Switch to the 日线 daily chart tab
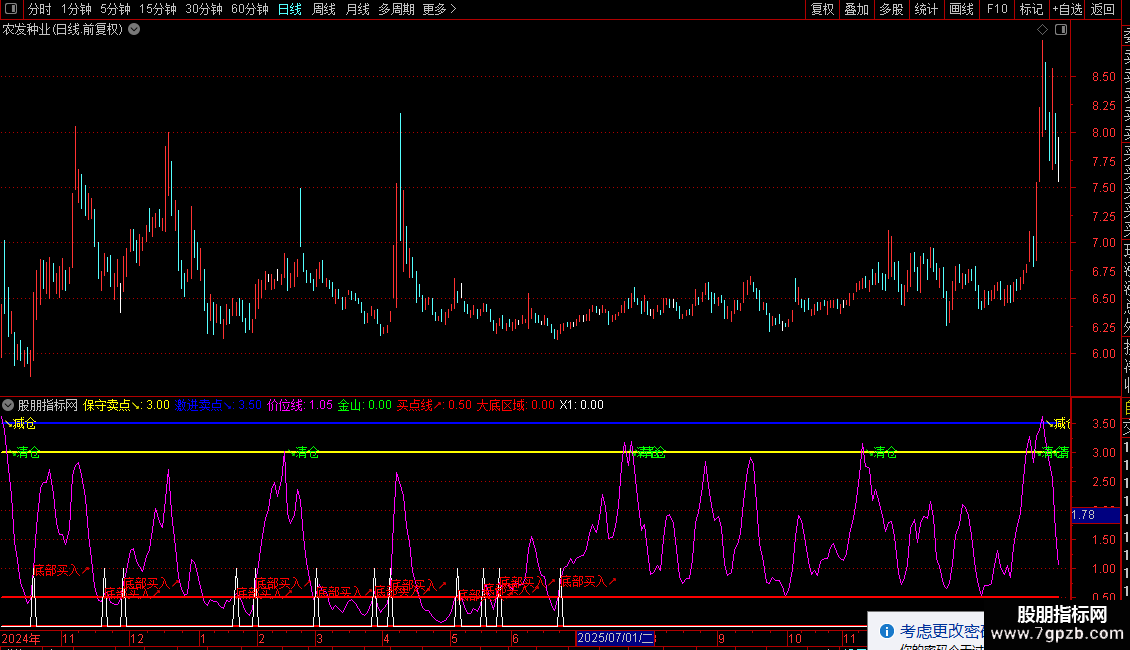This screenshot has width=1130, height=650. pos(290,9)
